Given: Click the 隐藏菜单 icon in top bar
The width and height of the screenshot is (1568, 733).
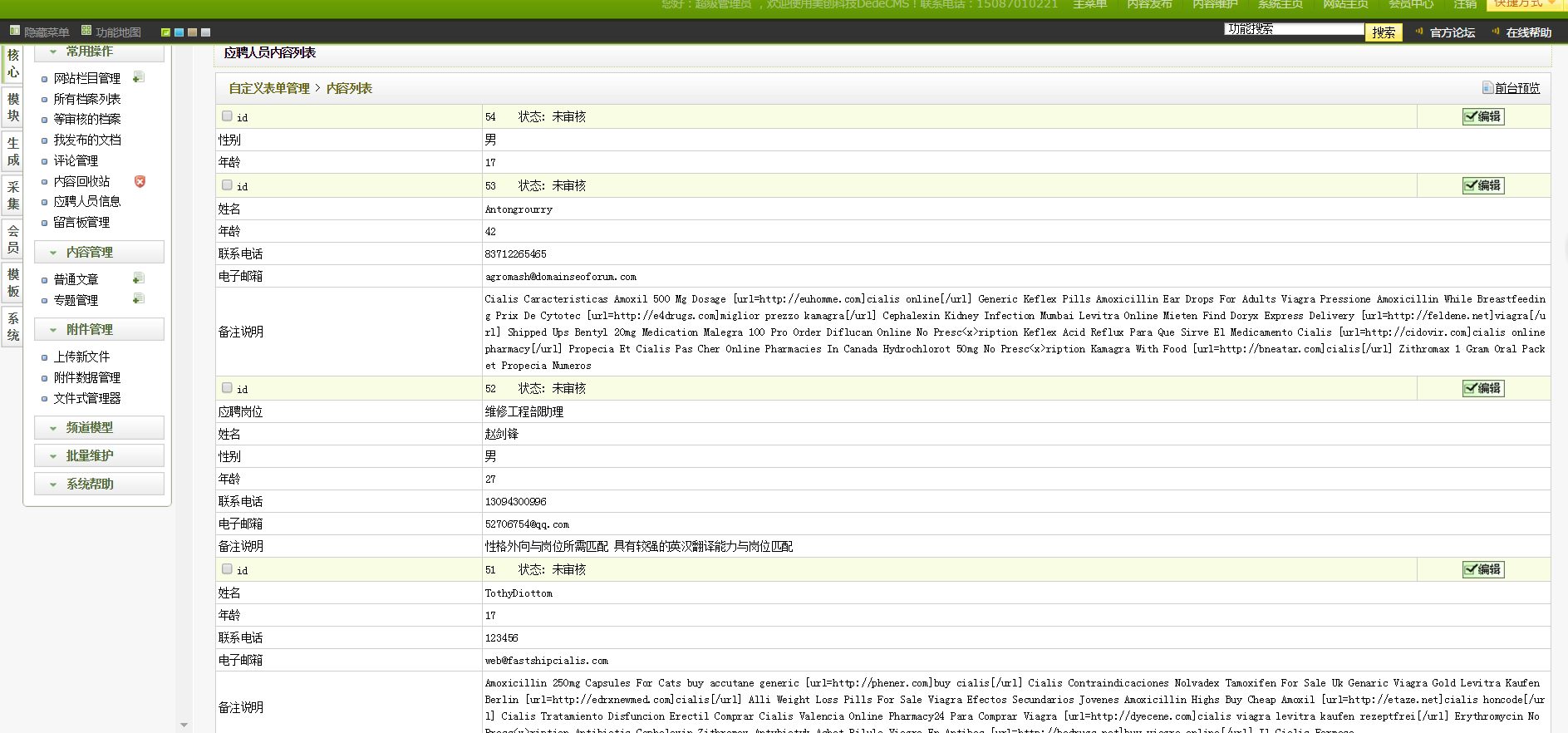Looking at the screenshot, I should click(15, 31).
